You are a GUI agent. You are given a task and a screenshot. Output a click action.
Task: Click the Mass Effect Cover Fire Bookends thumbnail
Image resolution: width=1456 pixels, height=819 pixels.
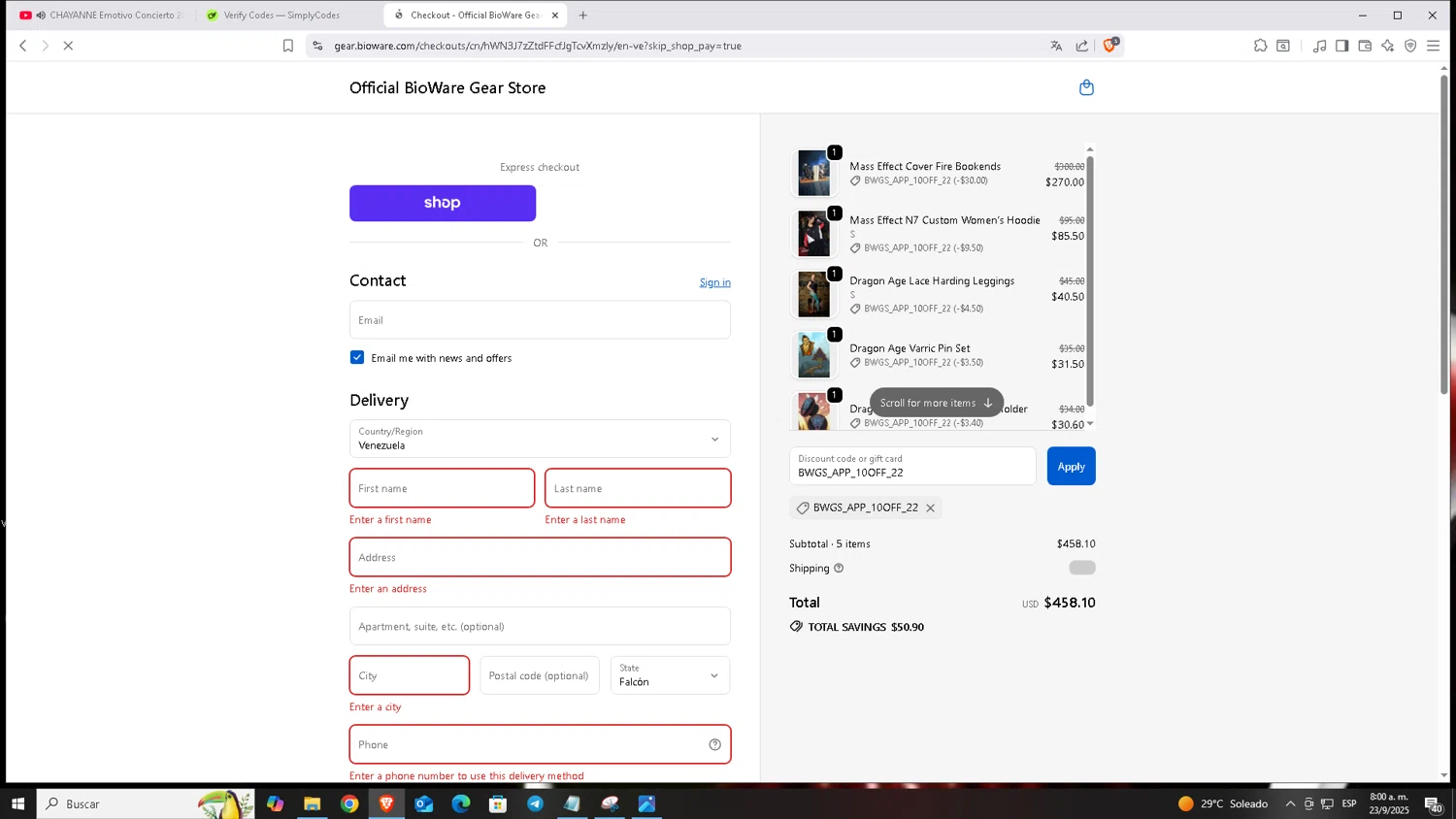(x=813, y=174)
